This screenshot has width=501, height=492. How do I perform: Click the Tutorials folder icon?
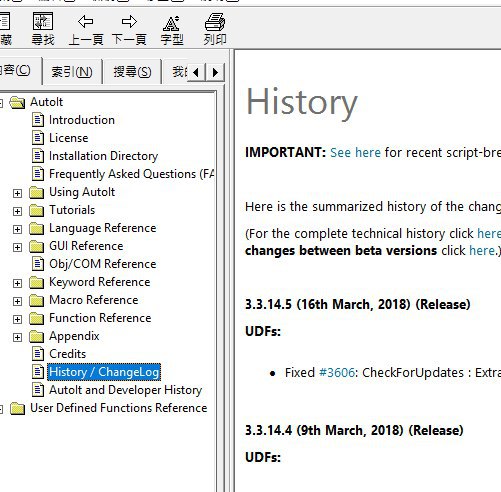[x=36, y=210]
